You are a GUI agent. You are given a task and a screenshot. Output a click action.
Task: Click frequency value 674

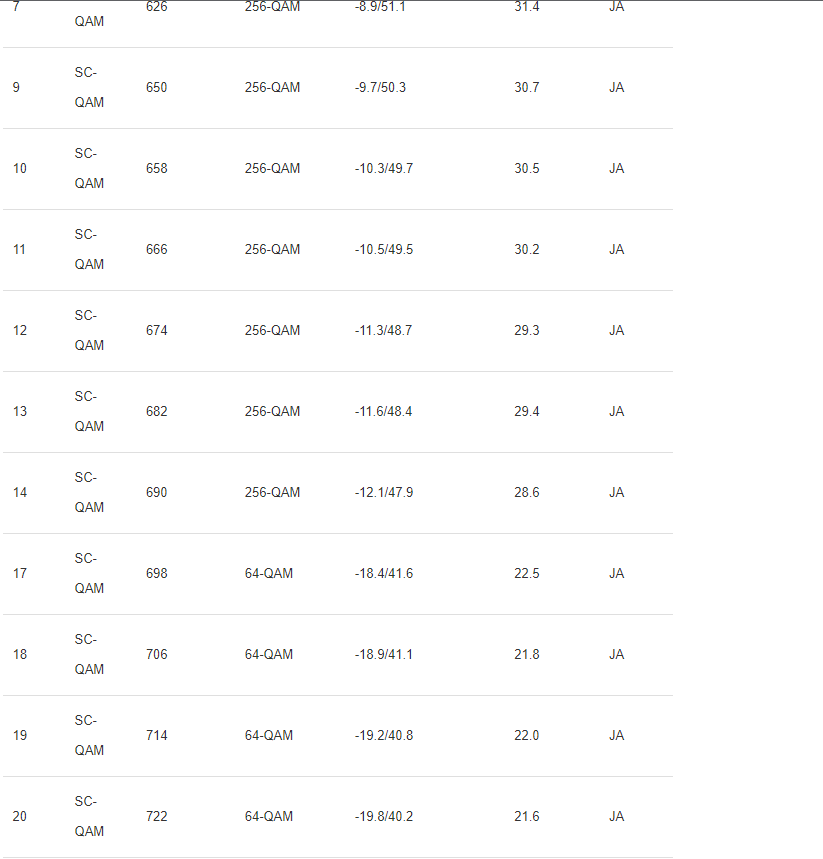157,331
